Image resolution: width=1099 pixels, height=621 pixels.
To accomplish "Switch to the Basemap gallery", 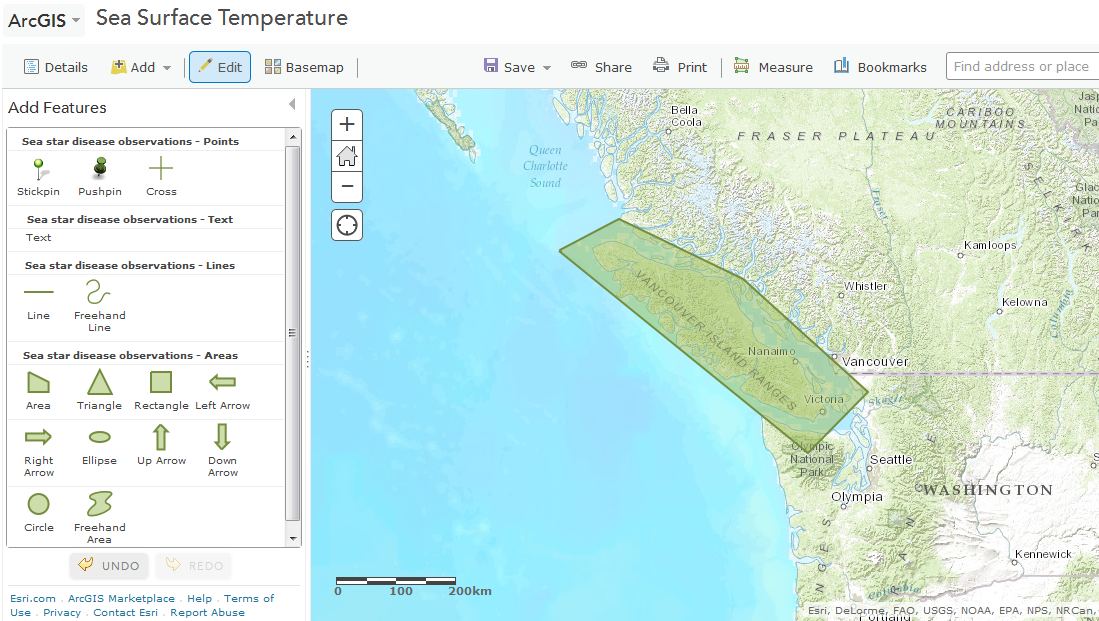I will click(304, 66).
